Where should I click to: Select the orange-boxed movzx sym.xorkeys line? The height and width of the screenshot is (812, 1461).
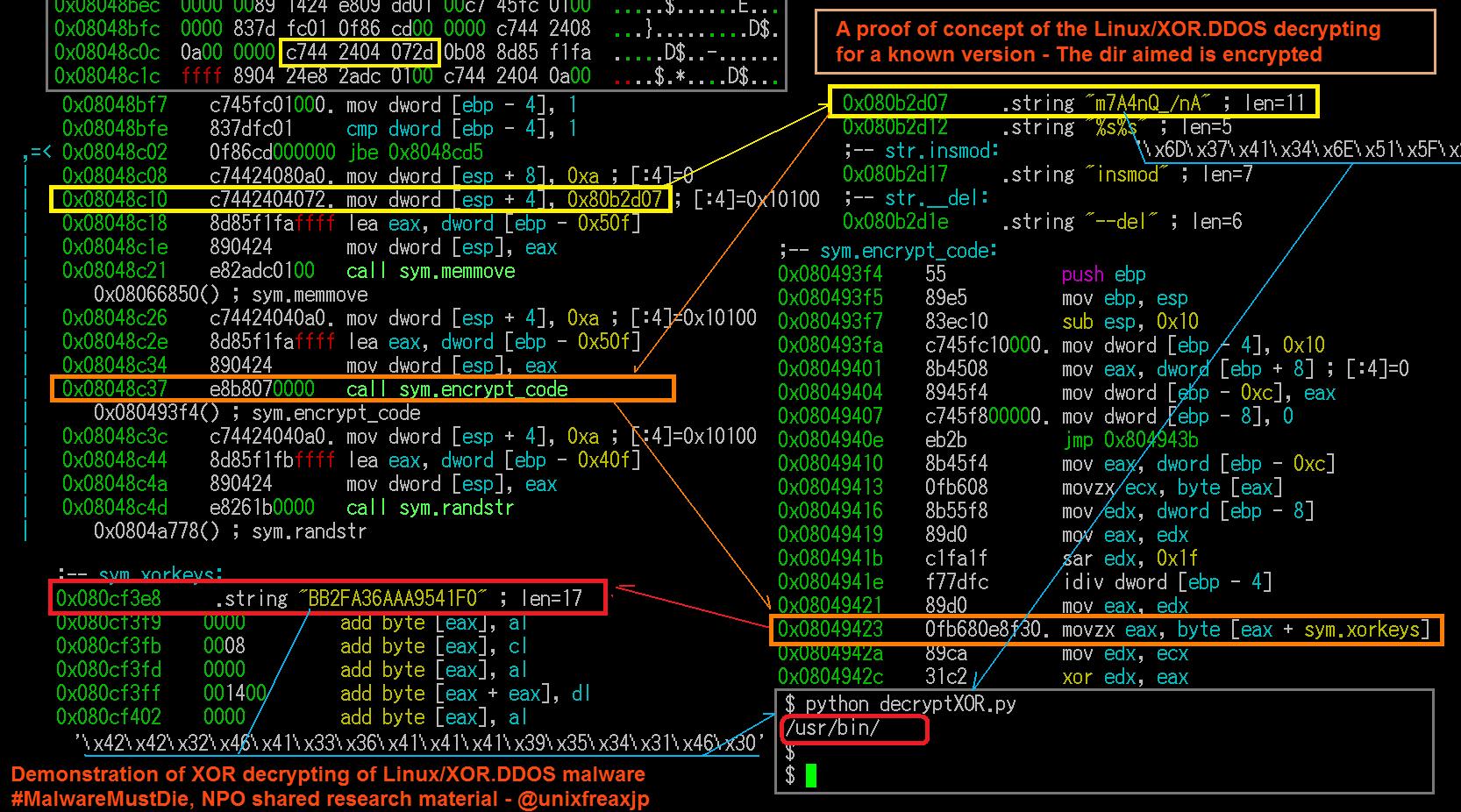click(x=1105, y=630)
